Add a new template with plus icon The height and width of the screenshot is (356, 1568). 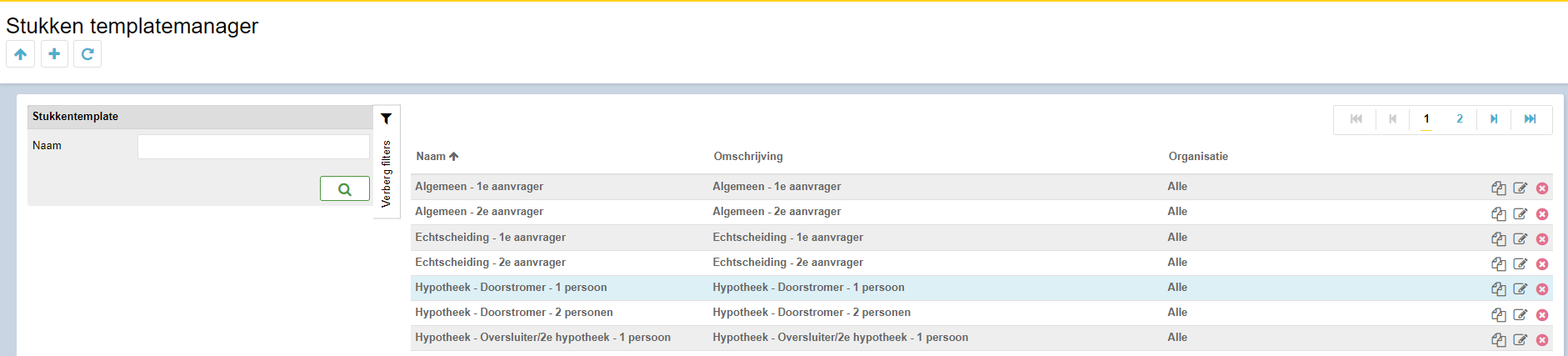(54, 54)
